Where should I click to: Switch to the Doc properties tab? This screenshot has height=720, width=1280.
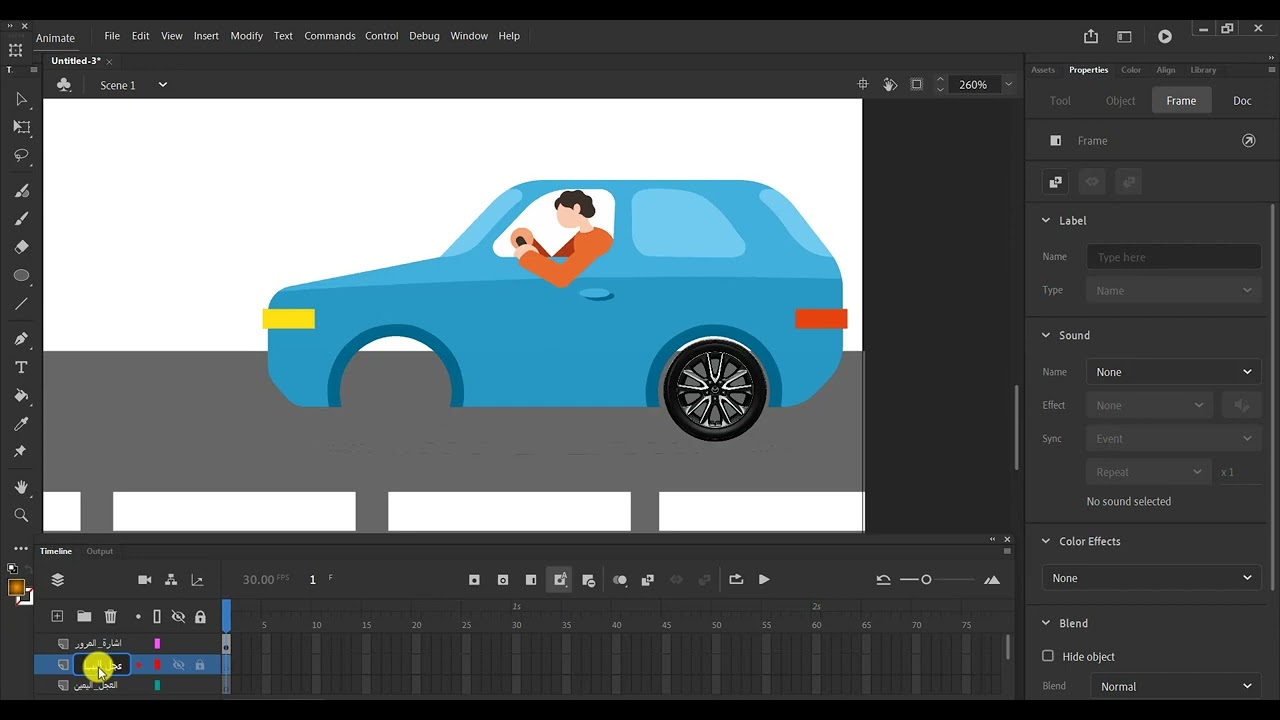pos(1242,100)
